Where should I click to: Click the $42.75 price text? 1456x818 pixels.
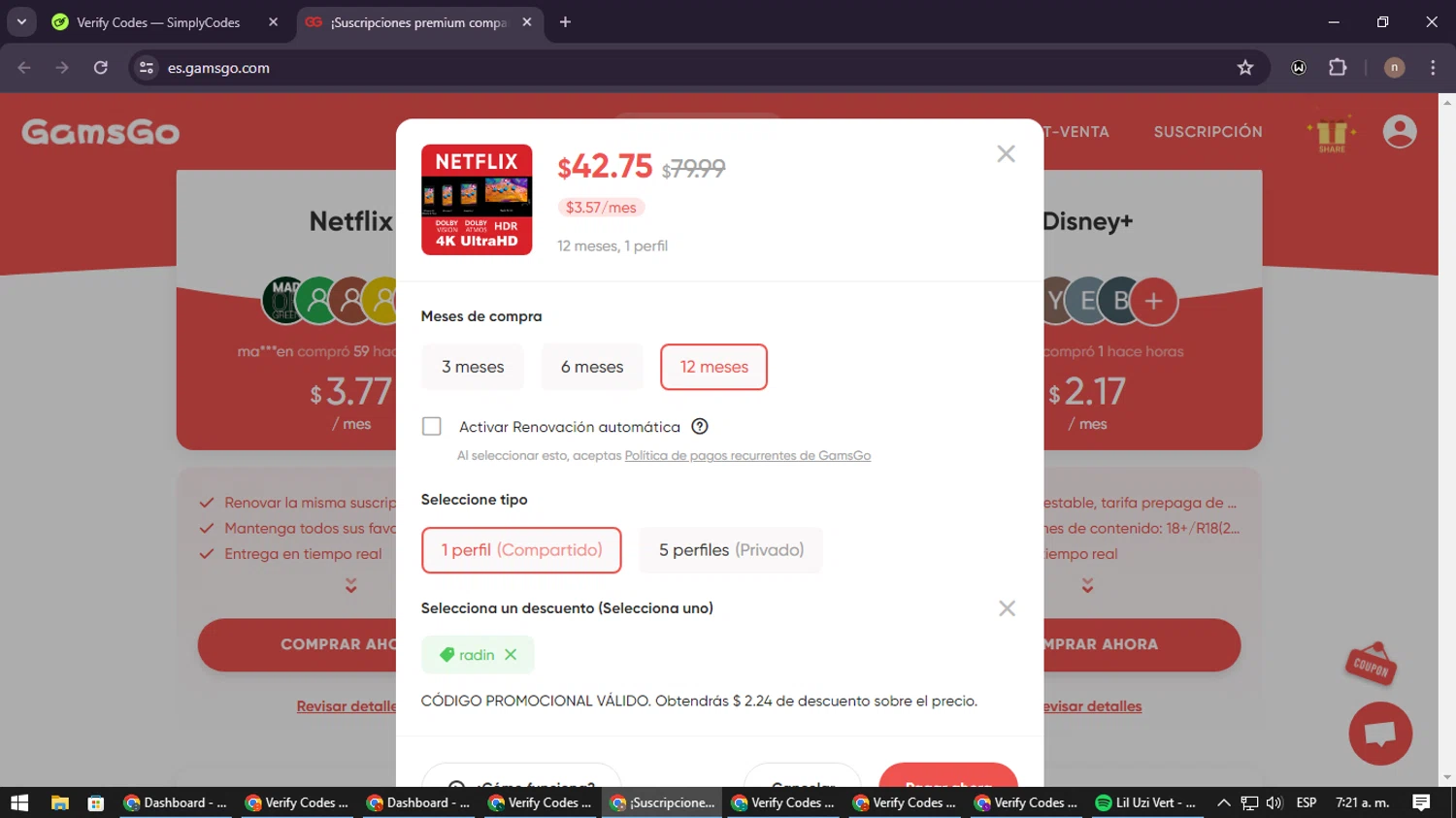605,167
